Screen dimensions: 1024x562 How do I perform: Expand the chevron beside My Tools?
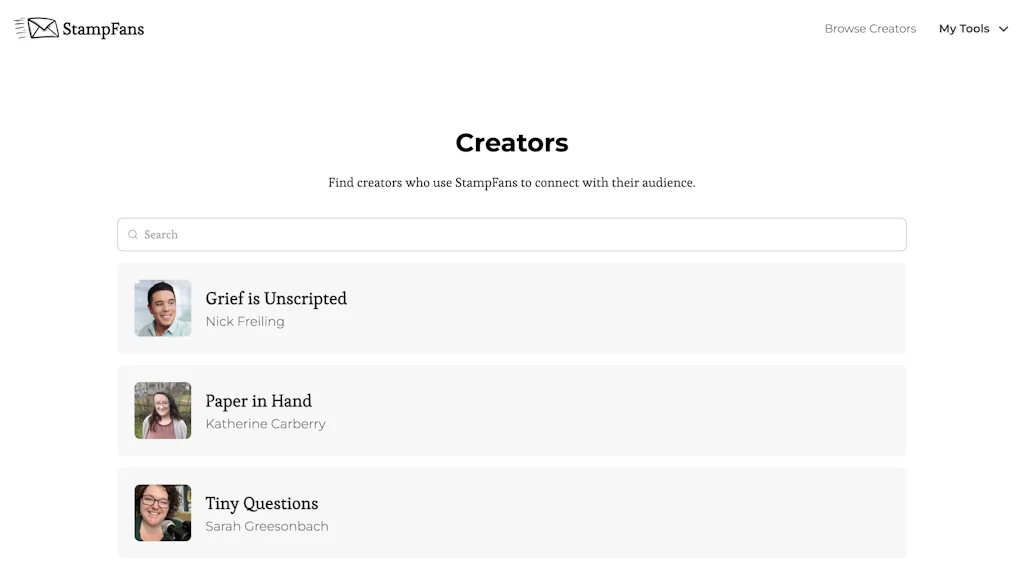tap(1004, 29)
